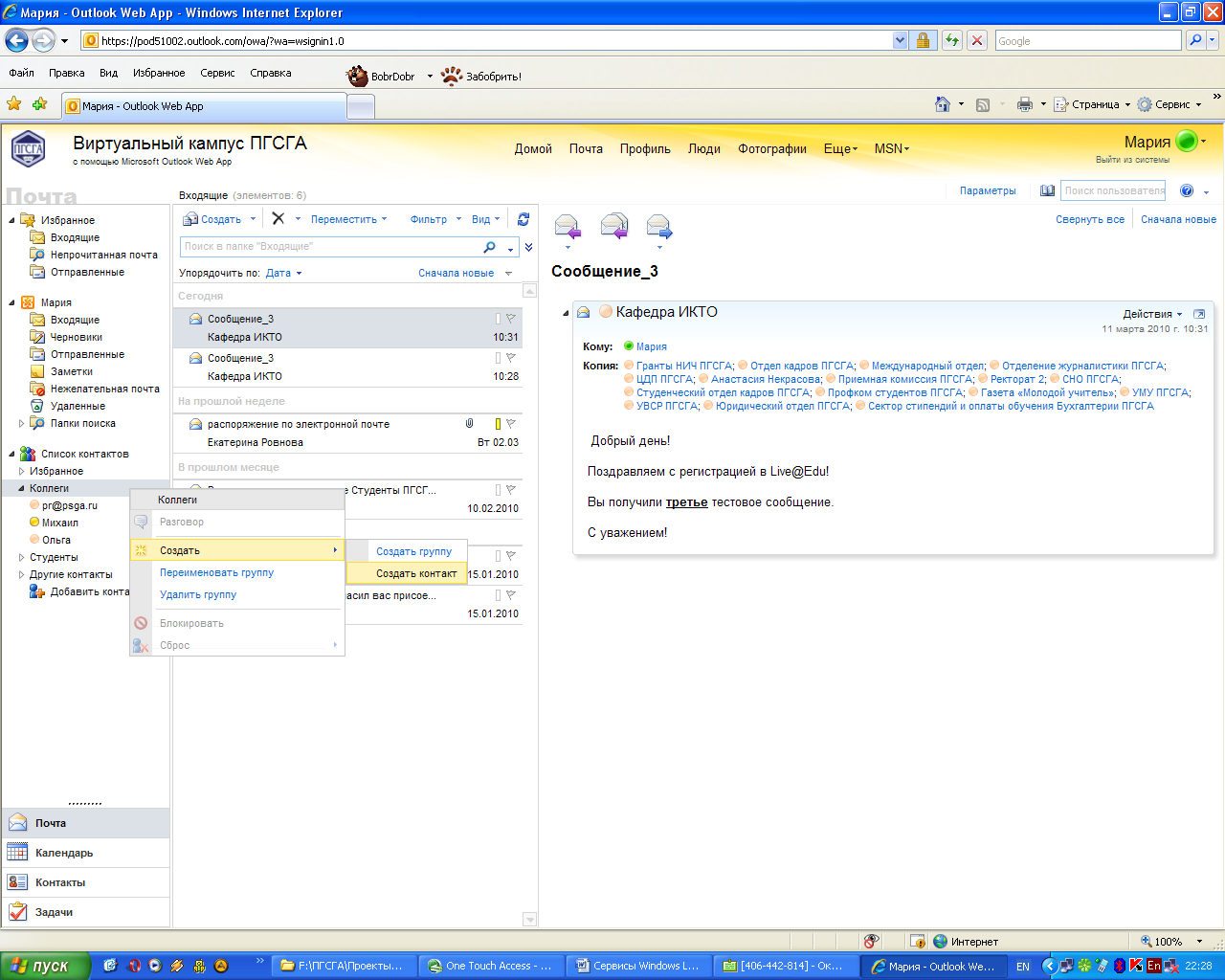Click the Calendar icon in navigation pane
This screenshot has height=980, width=1225.
(17, 852)
